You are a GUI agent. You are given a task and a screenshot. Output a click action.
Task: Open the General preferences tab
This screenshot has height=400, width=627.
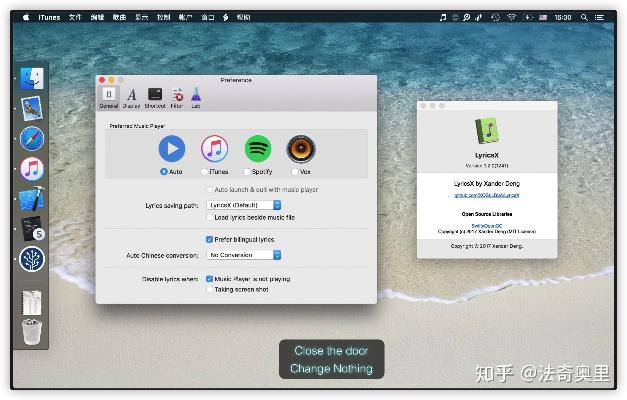(x=108, y=96)
